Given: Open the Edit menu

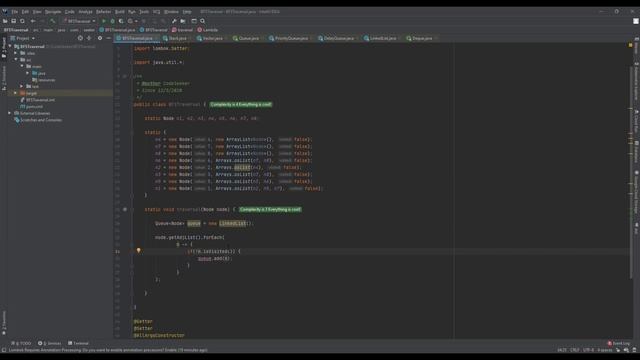Looking at the screenshot, I should click(x=25, y=12).
